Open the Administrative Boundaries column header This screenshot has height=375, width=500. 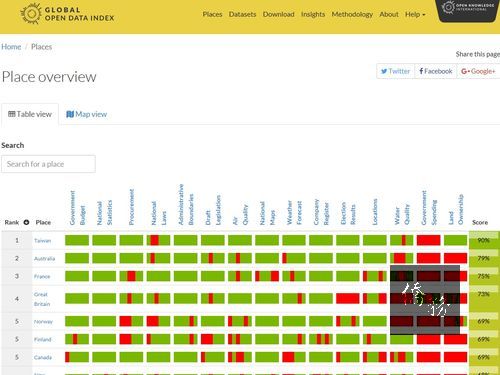[x=186, y=204]
